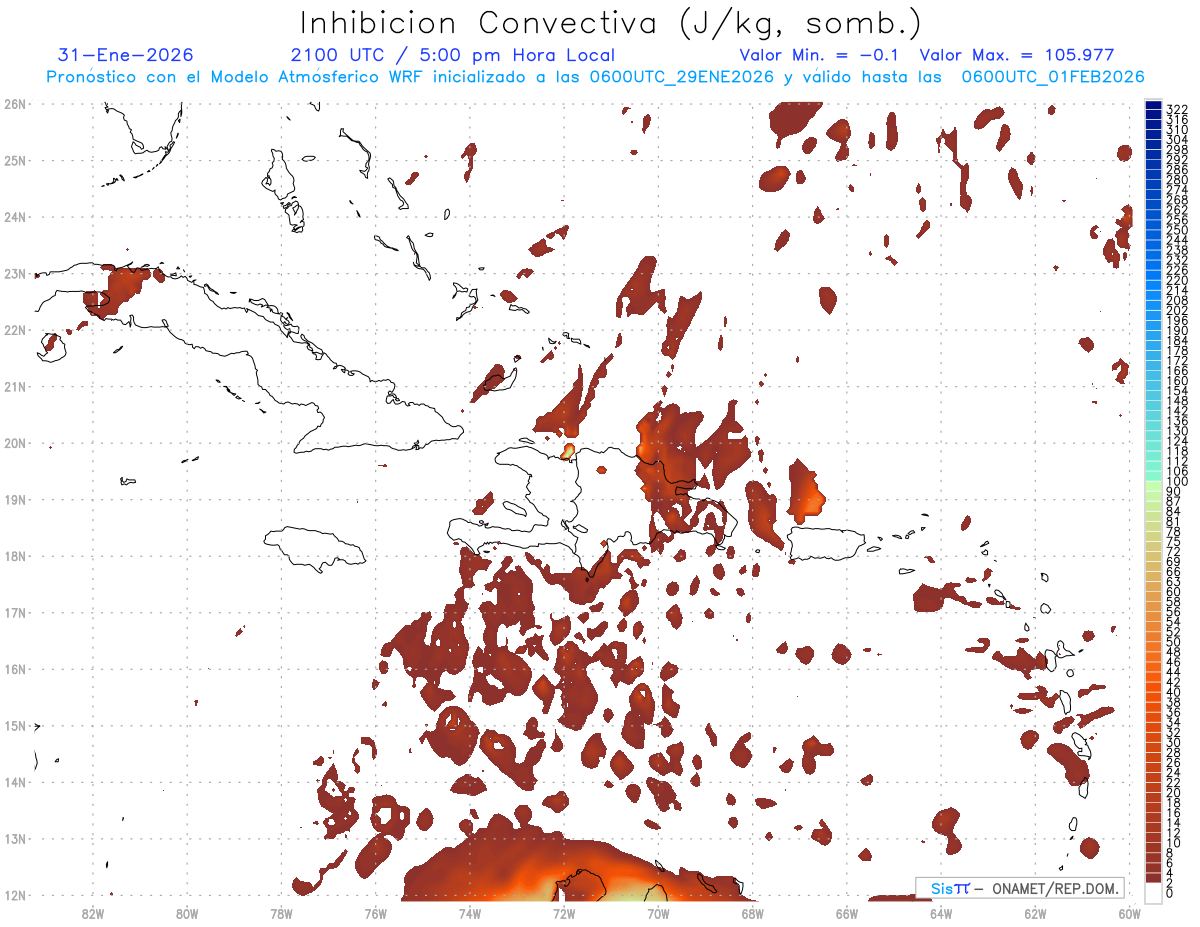
Task: Click the date "31-Ene-2026"
Action: tap(125, 55)
